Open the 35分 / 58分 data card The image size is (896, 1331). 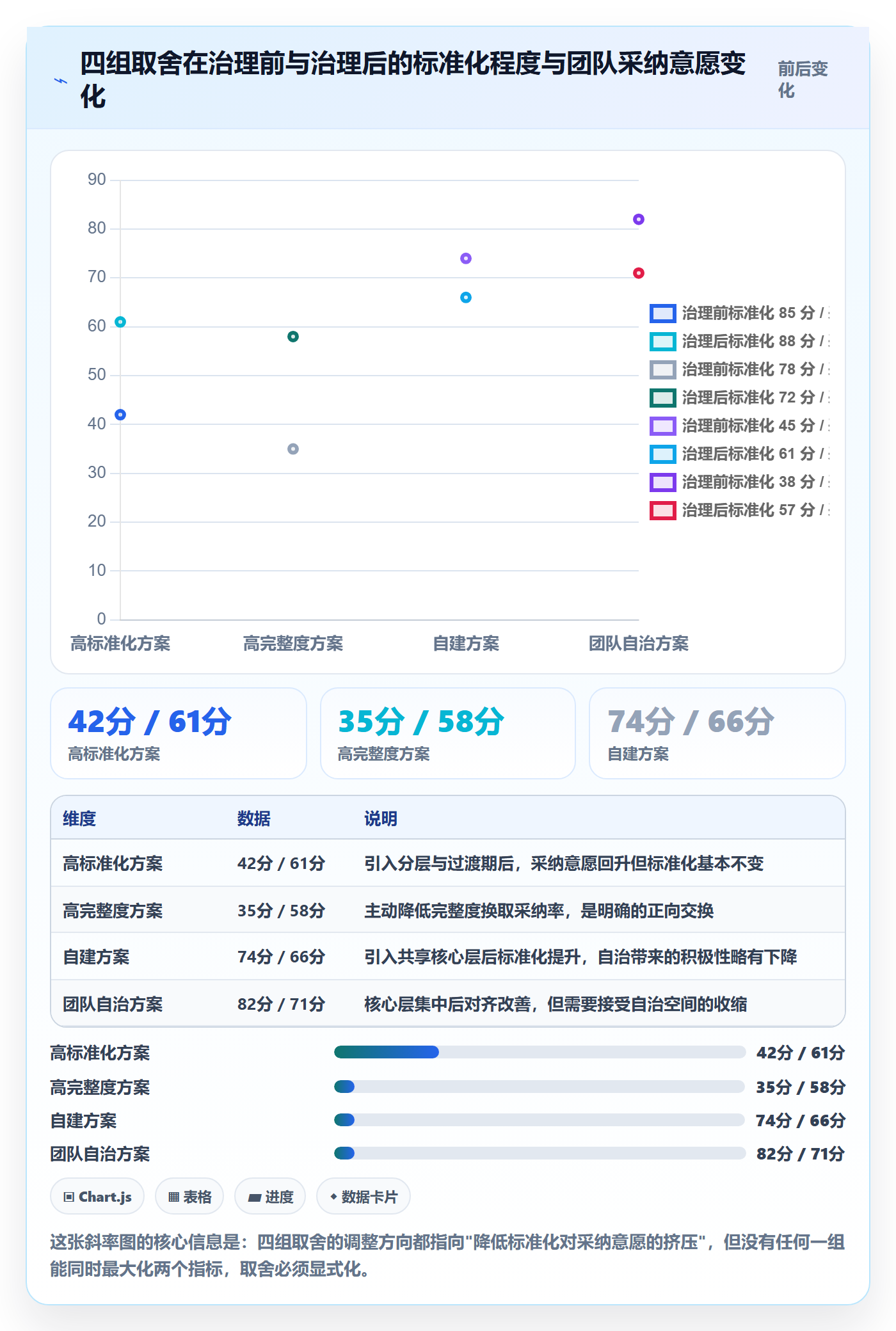click(x=448, y=733)
